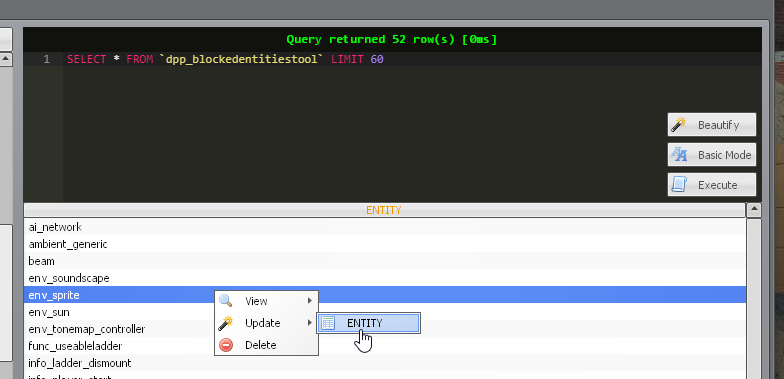Image resolution: width=784 pixels, height=379 pixels.
Task: Select the env_soundscape row
Action: click(x=385, y=278)
